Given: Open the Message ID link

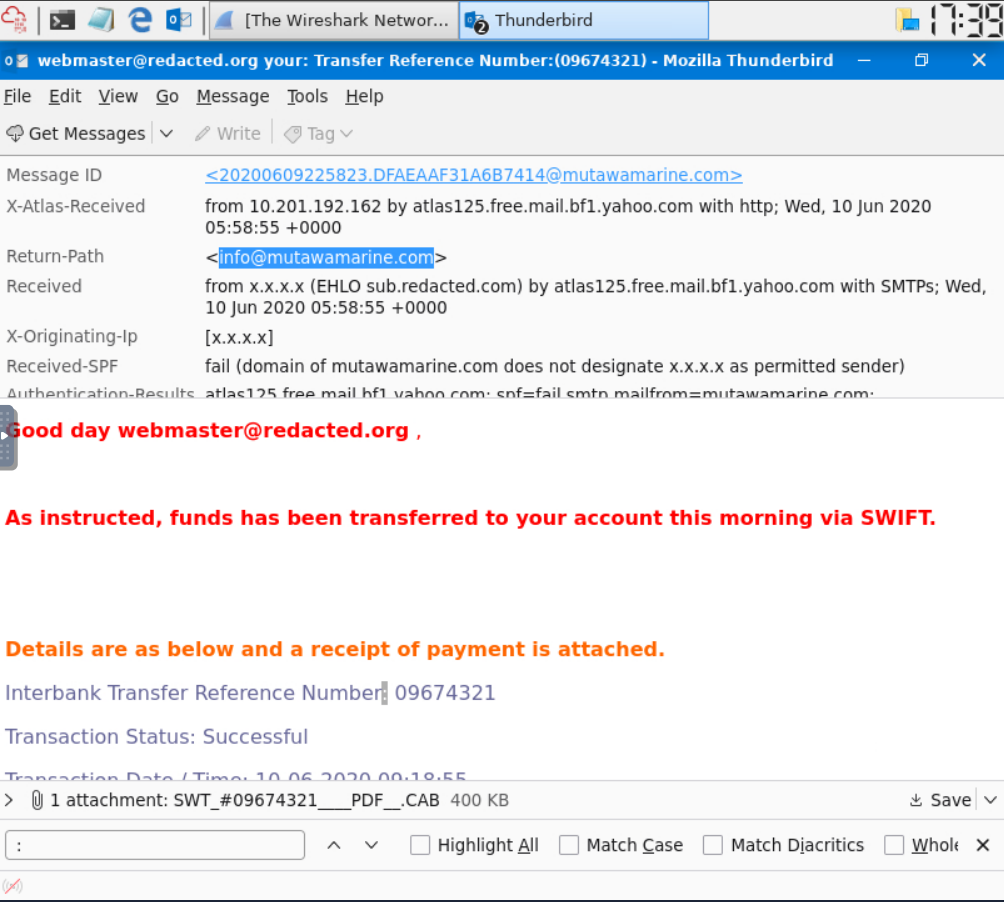Looking at the screenshot, I should pos(473,175).
